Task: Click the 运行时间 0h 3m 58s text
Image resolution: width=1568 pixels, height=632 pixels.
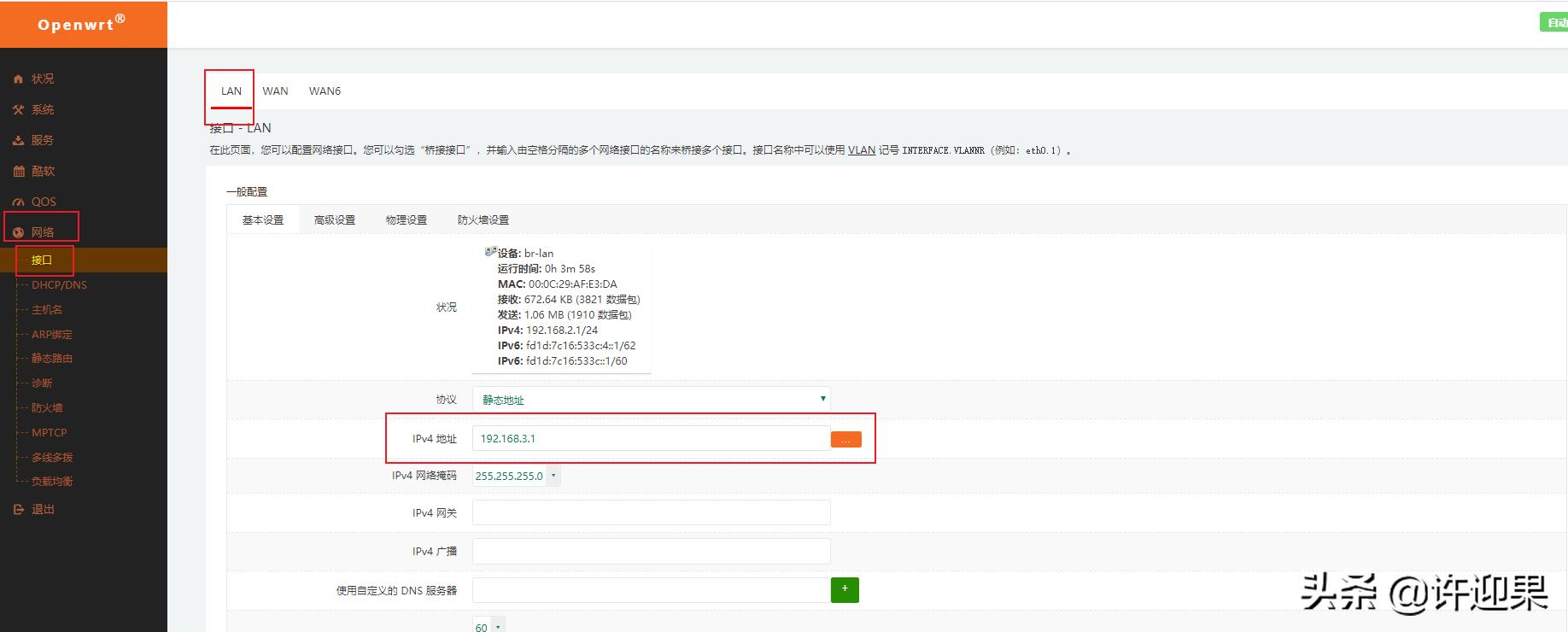Action: [x=547, y=268]
